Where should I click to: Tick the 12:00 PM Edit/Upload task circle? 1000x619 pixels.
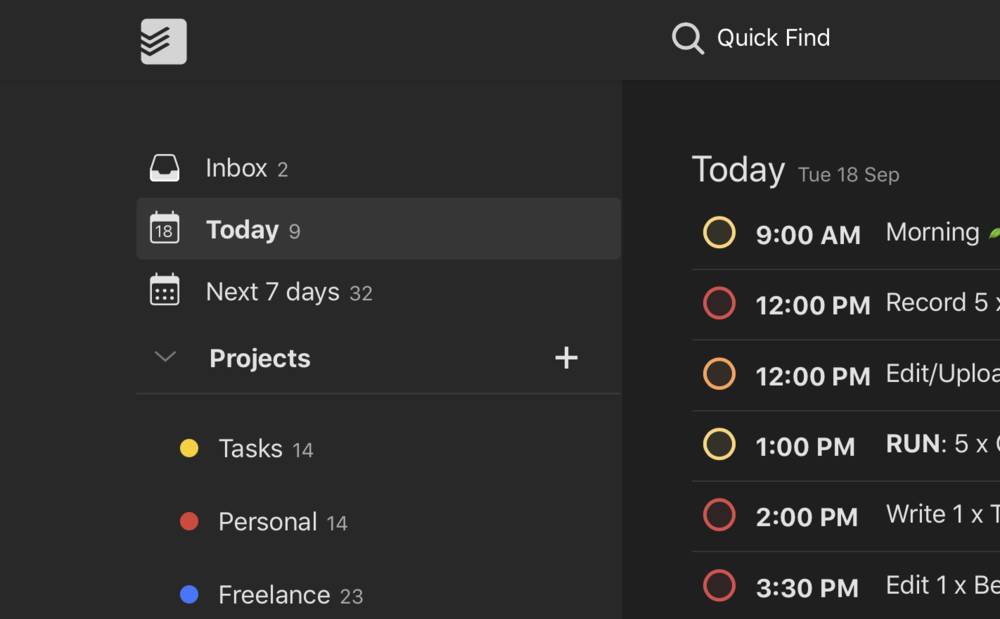[719, 374]
